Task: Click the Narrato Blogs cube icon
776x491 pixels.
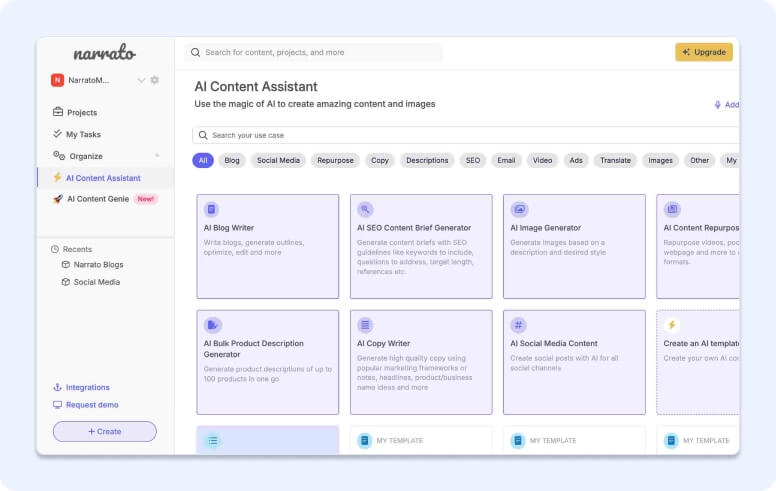Action: point(65,264)
